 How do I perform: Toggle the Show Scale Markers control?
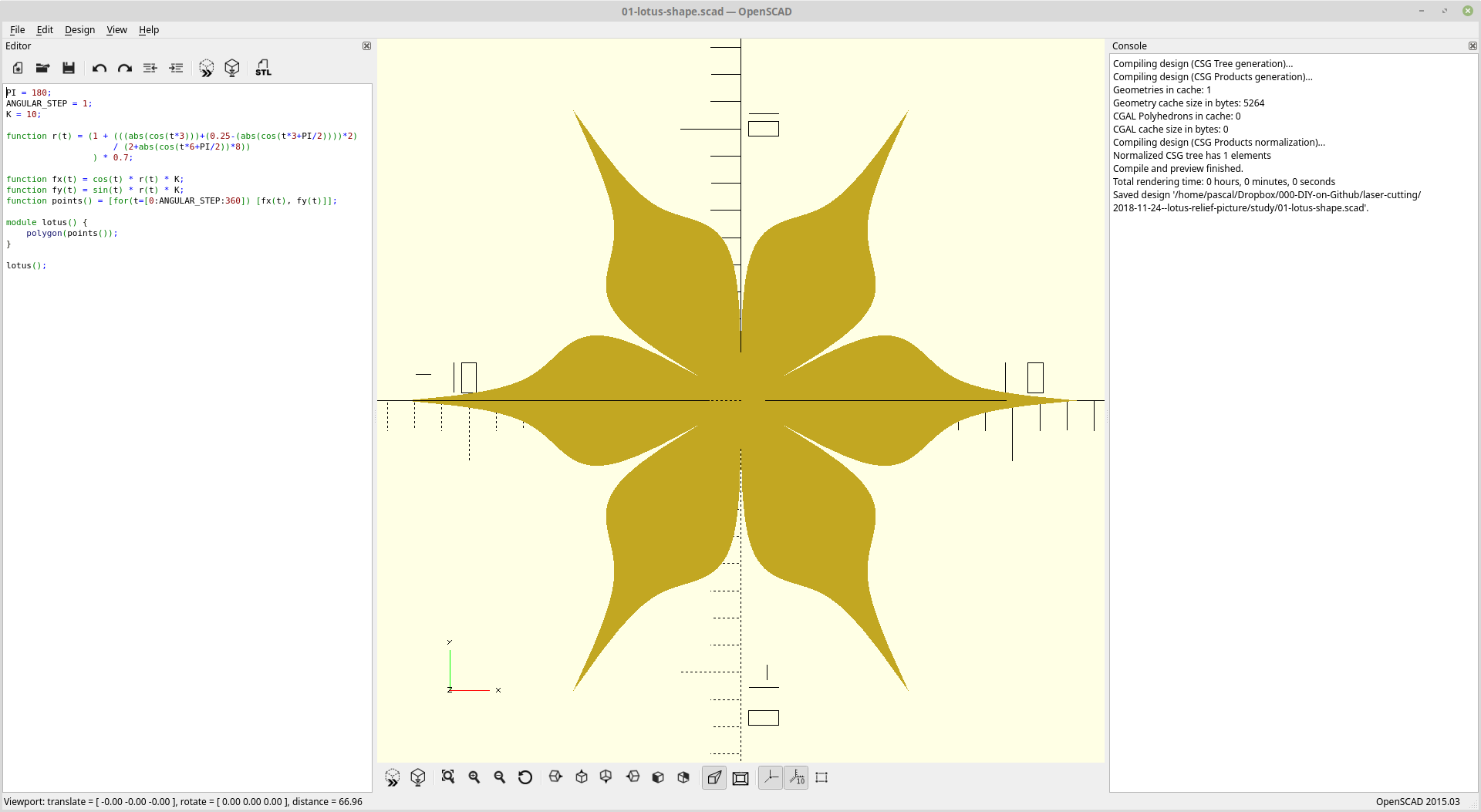pyautogui.click(x=797, y=777)
